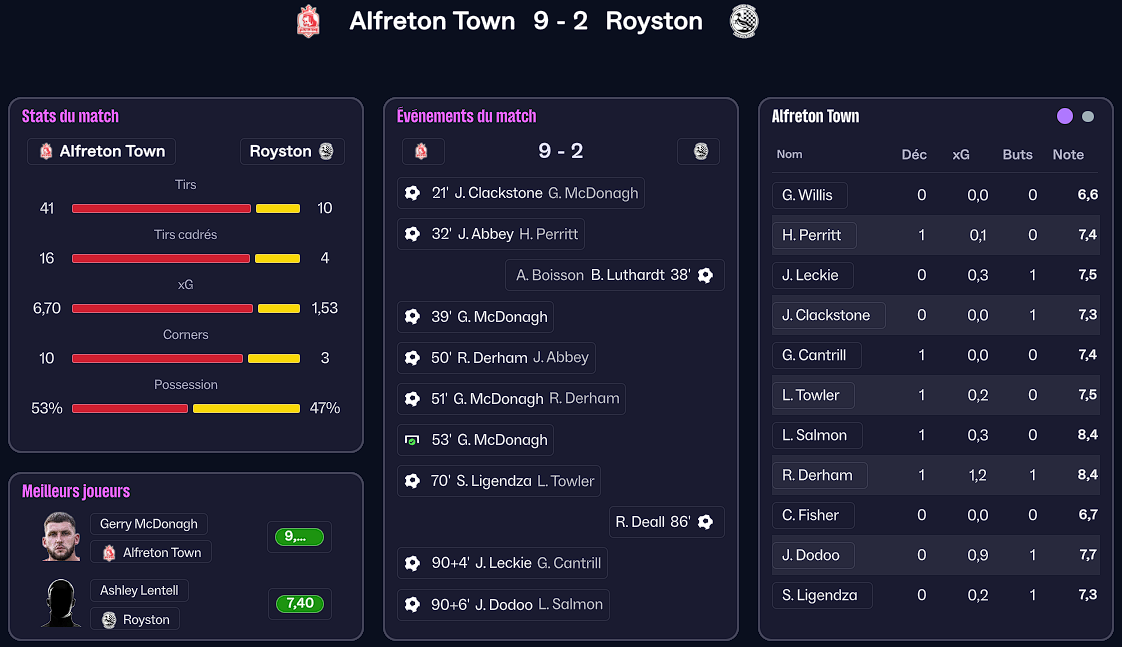Switch to the grey team dot indicator

tap(1088, 116)
